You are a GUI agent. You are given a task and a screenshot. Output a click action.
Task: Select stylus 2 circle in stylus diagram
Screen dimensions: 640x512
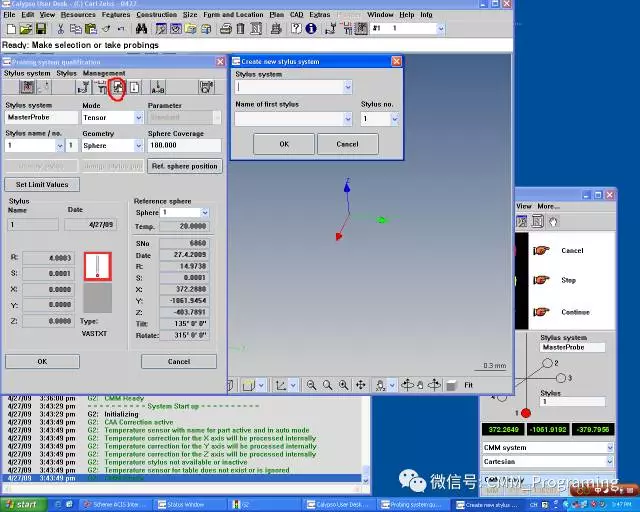click(x=547, y=363)
